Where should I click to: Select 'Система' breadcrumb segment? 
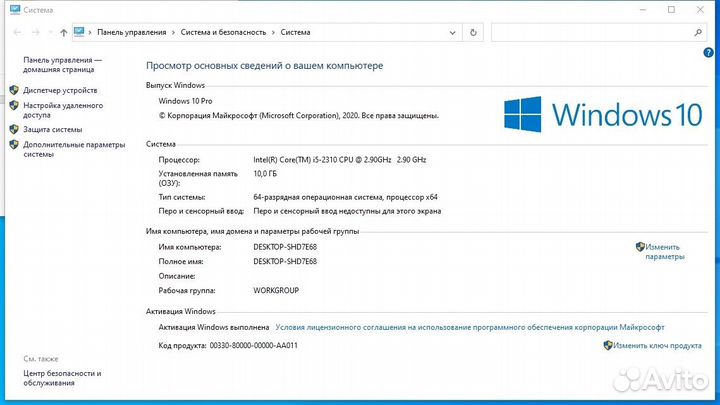coord(295,33)
